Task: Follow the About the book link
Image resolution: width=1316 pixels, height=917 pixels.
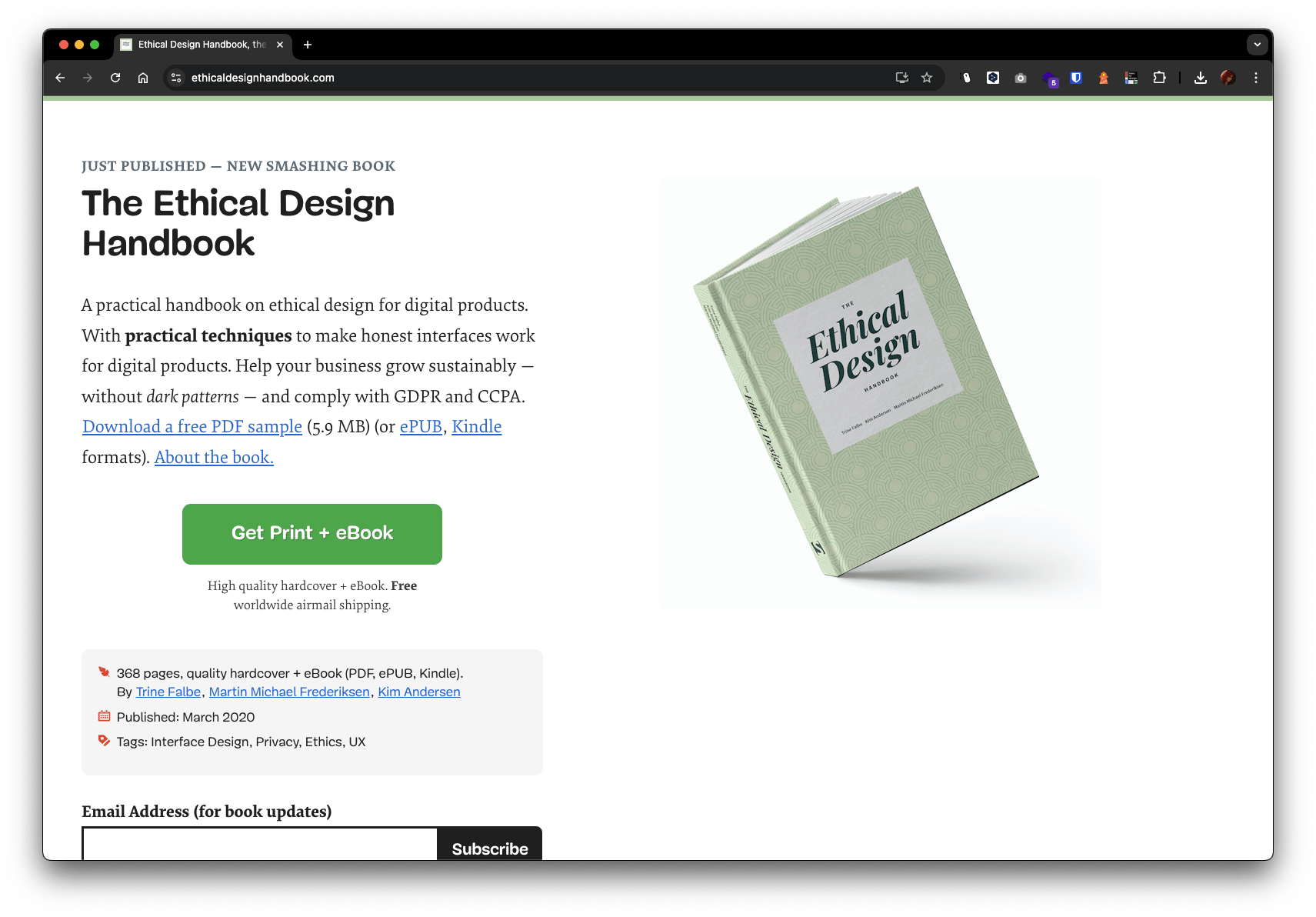Action: pos(214,457)
